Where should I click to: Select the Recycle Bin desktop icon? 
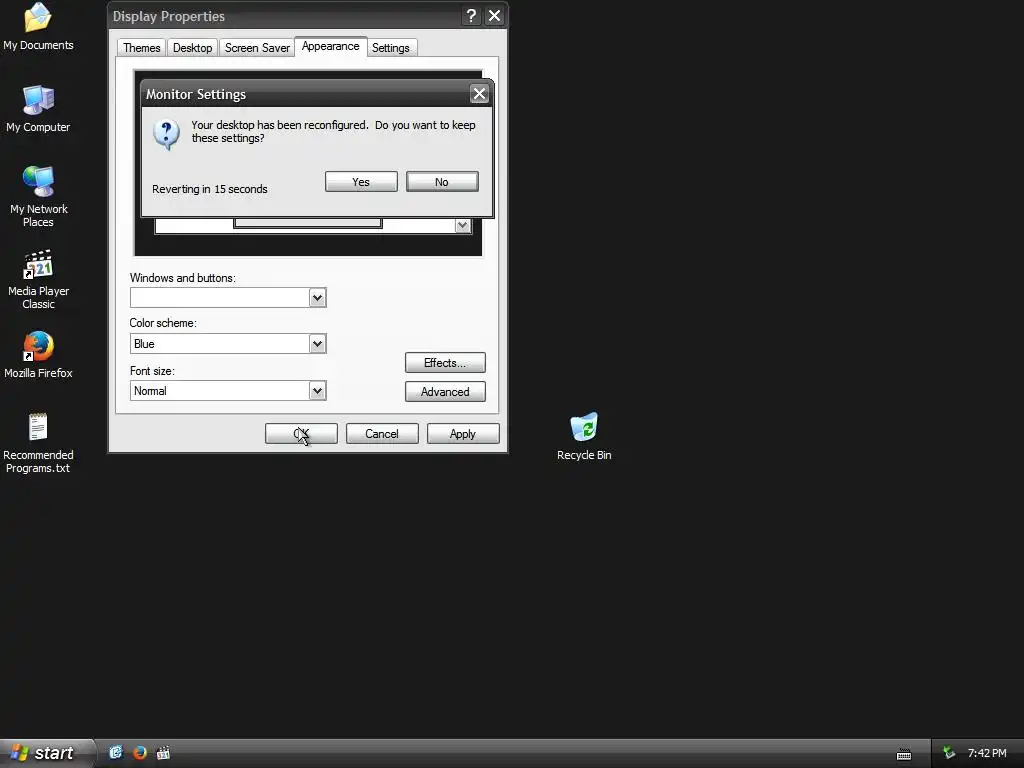click(x=584, y=436)
